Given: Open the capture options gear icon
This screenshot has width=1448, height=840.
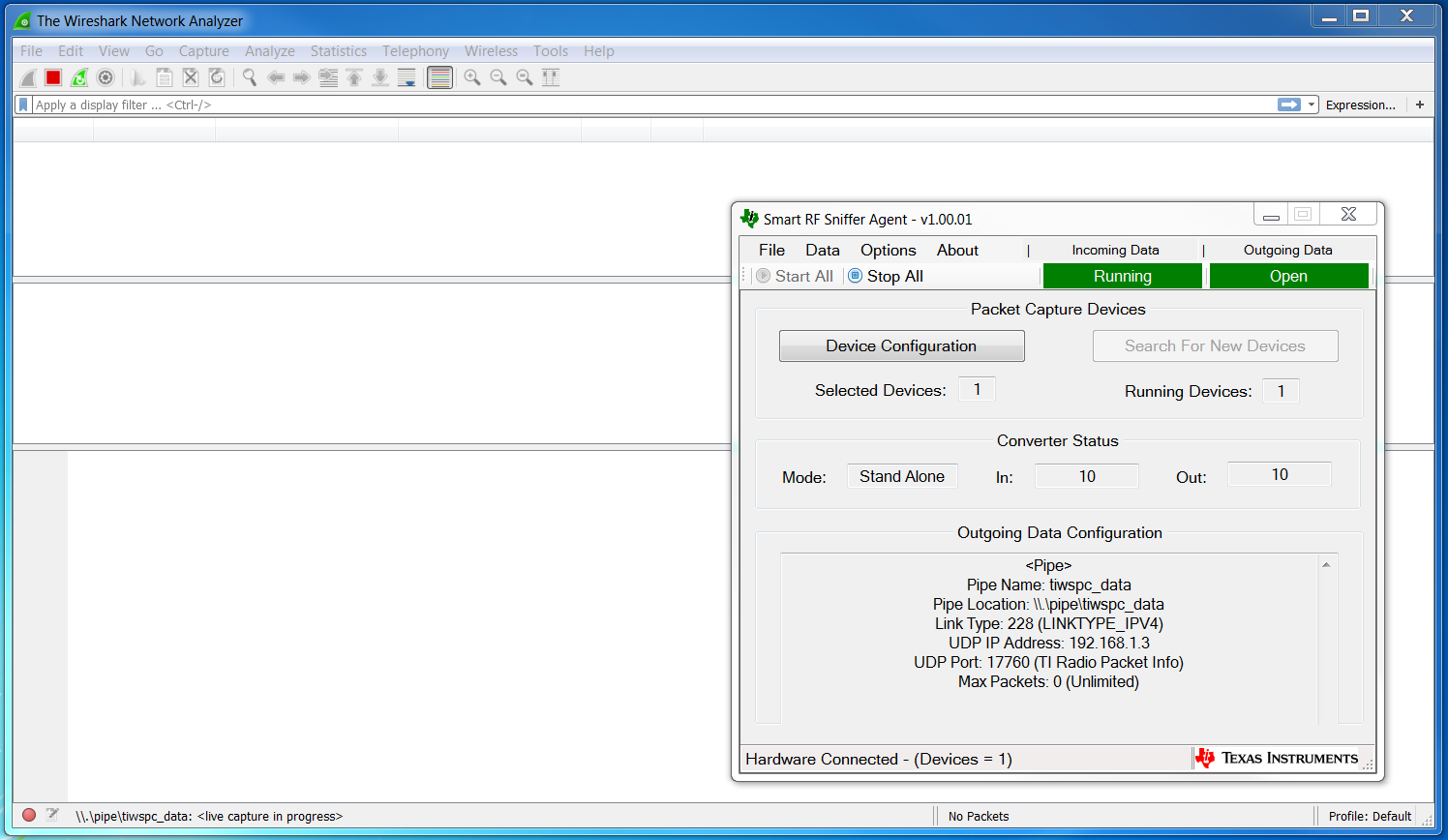Looking at the screenshot, I should pos(106,77).
